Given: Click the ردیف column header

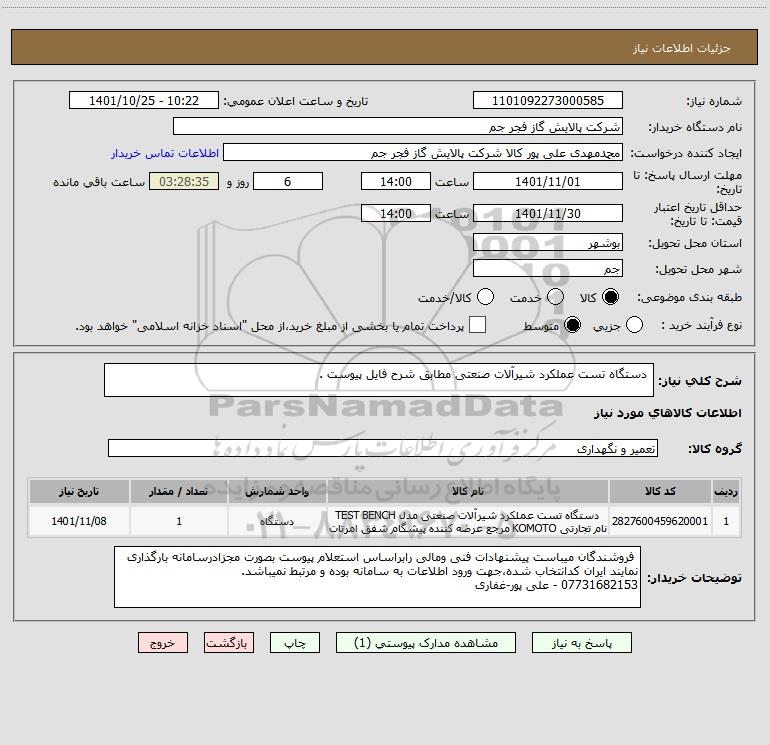Looking at the screenshot, I should [x=726, y=492].
